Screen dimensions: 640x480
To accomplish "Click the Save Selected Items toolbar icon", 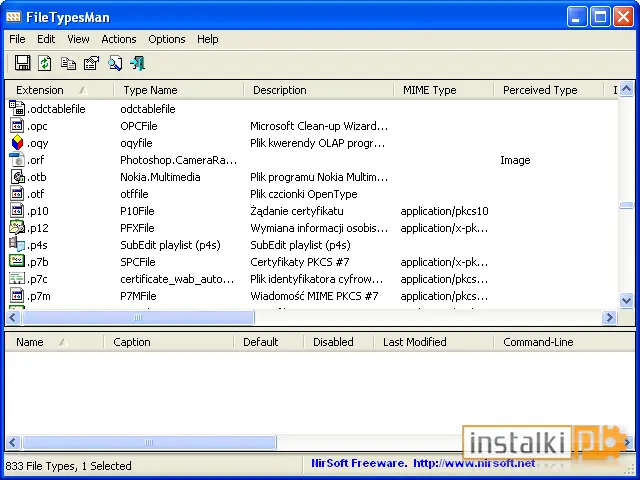I will coord(22,63).
